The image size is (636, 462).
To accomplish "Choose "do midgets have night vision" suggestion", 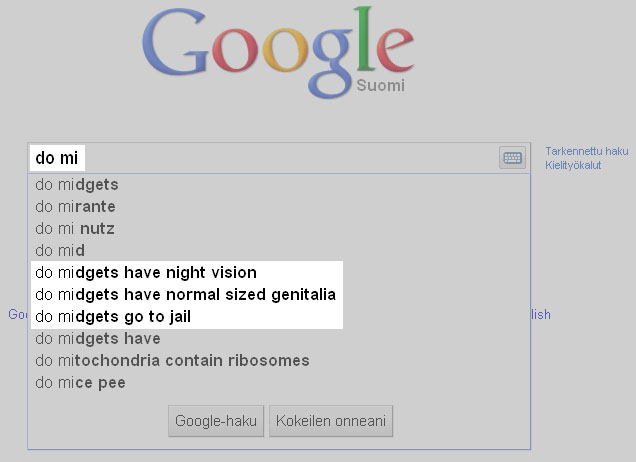I will point(146,273).
